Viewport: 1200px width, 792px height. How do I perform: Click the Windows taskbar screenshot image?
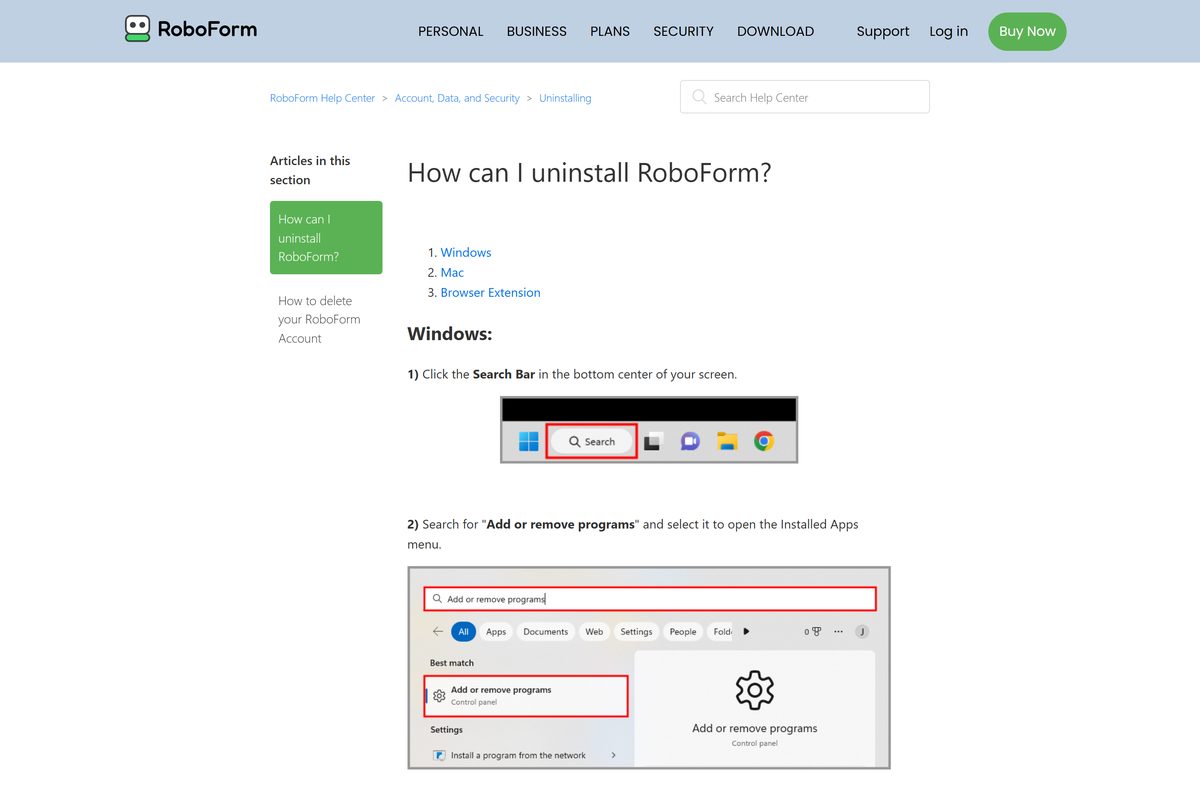coord(649,430)
